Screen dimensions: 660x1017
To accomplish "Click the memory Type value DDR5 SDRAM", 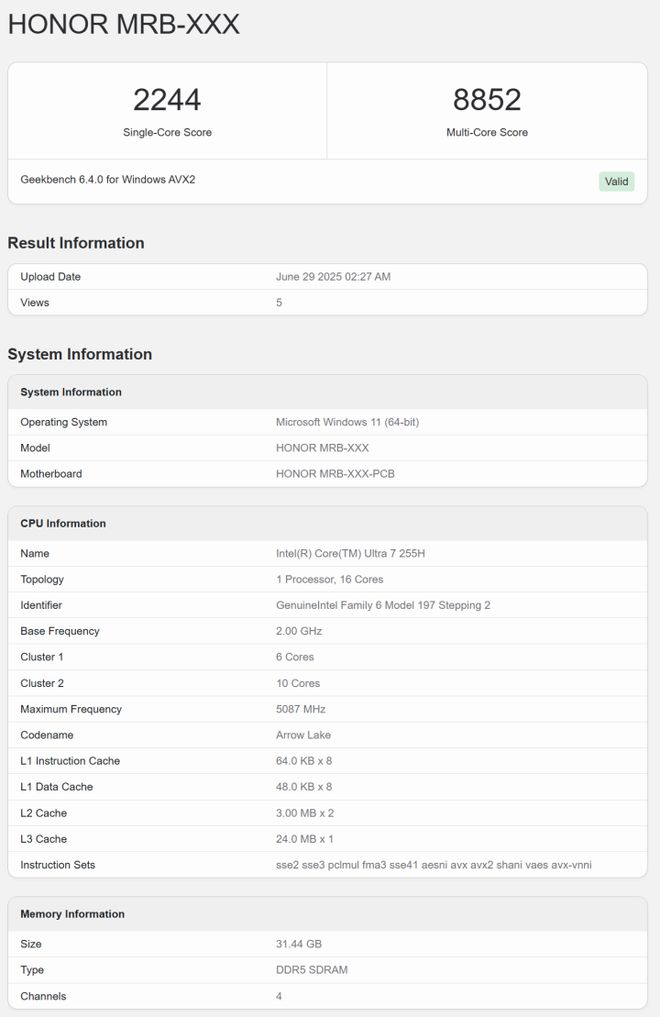I will (312, 970).
